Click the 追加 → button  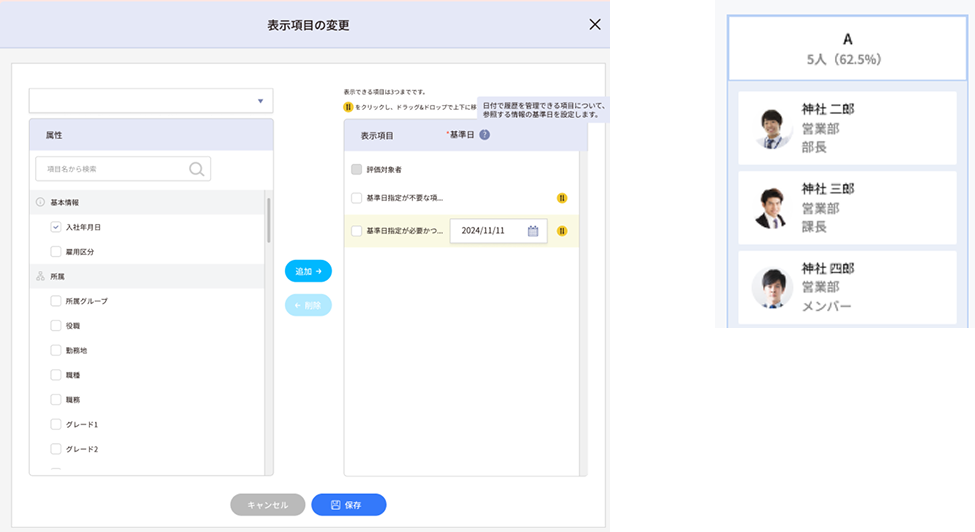308,271
